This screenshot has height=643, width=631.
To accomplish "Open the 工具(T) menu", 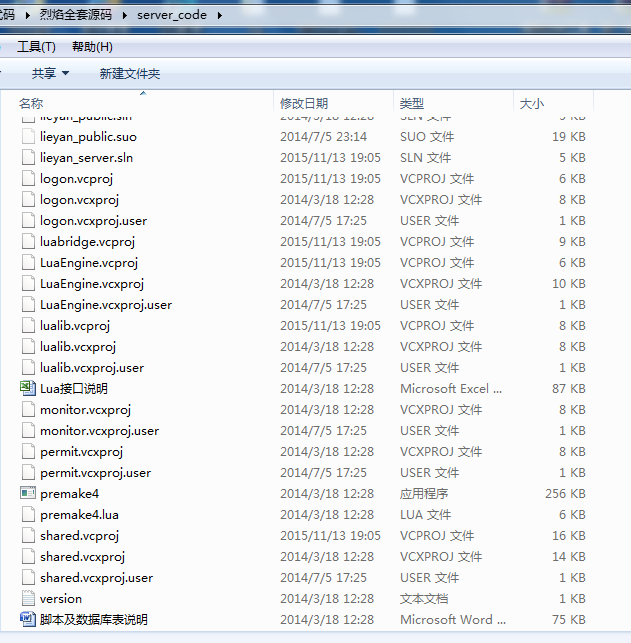I will point(36,47).
